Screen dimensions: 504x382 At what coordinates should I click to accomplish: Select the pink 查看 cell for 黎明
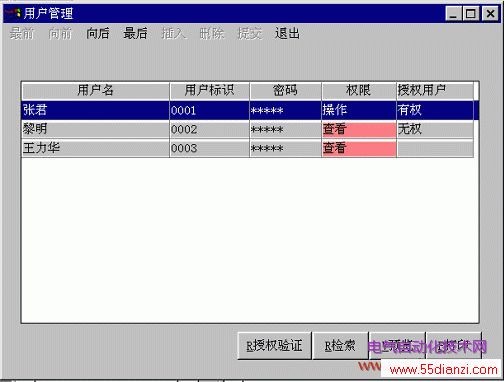coord(359,129)
